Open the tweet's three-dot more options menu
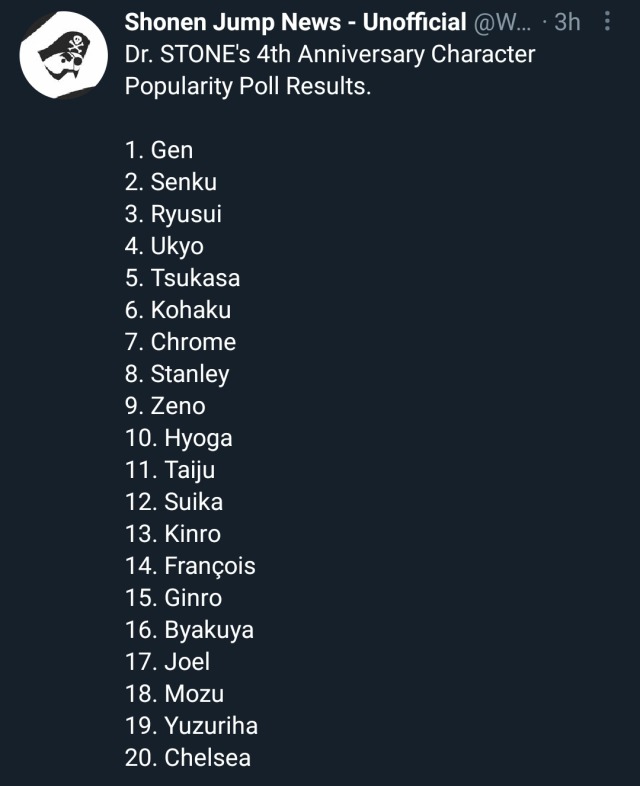640x786 pixels. tap(607, 22)
